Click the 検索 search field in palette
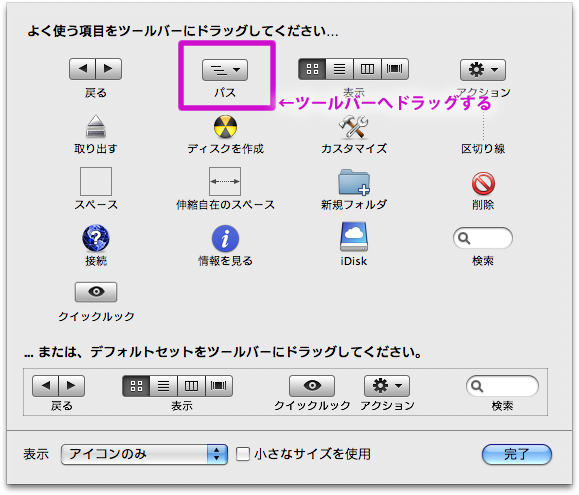The image size is (579, 495). click(483, 238)
